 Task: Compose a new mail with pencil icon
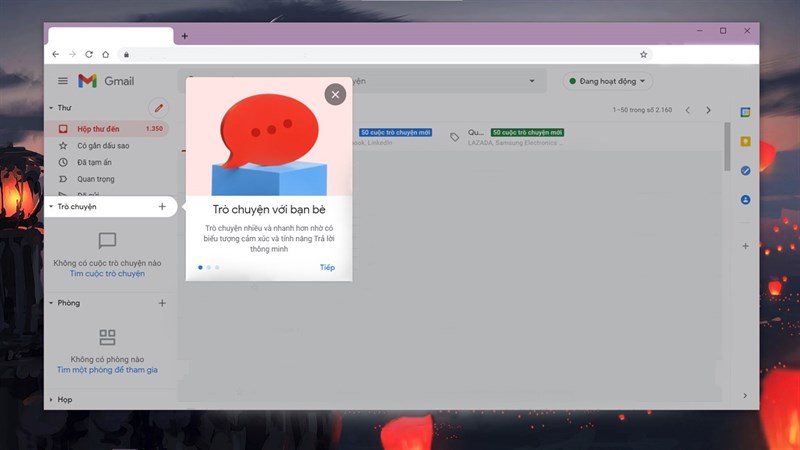[159, 108]
